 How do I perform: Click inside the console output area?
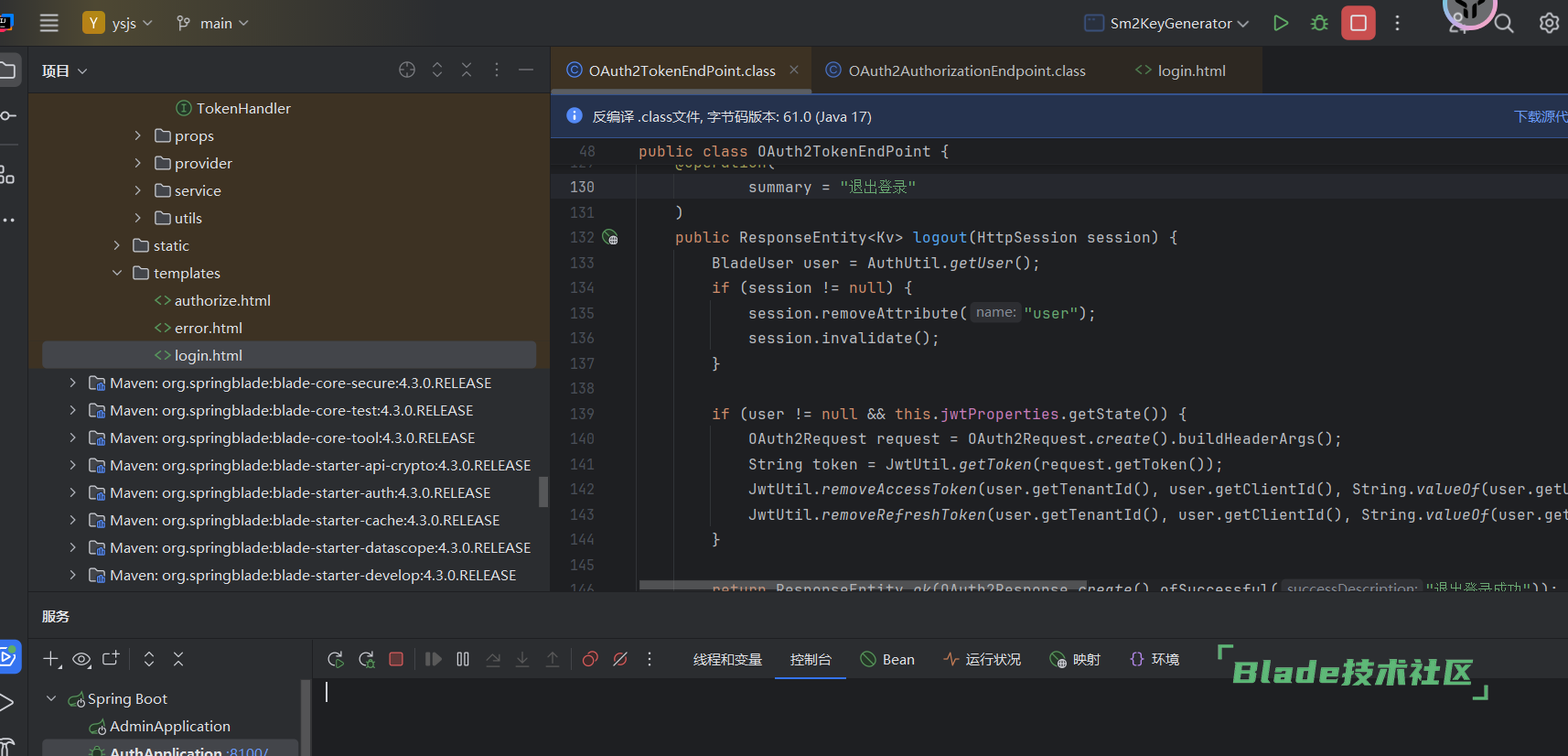940,718
